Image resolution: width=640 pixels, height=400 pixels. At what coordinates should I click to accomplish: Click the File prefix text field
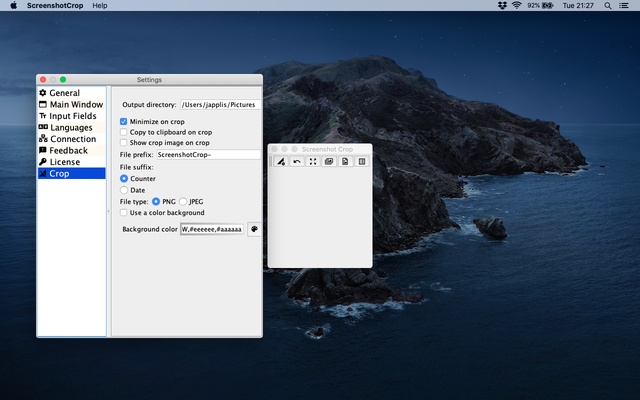(x=209, y=155)
